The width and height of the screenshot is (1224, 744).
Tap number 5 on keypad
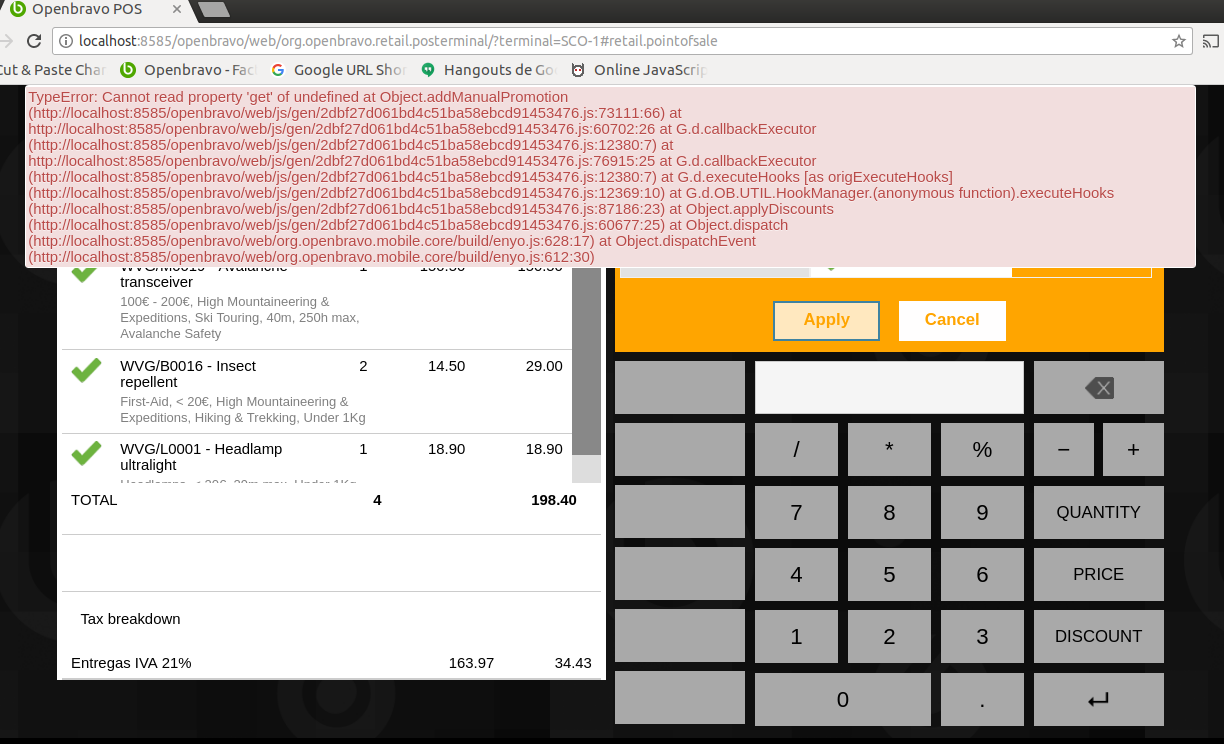pyautogui.click(x=889, y=574)
